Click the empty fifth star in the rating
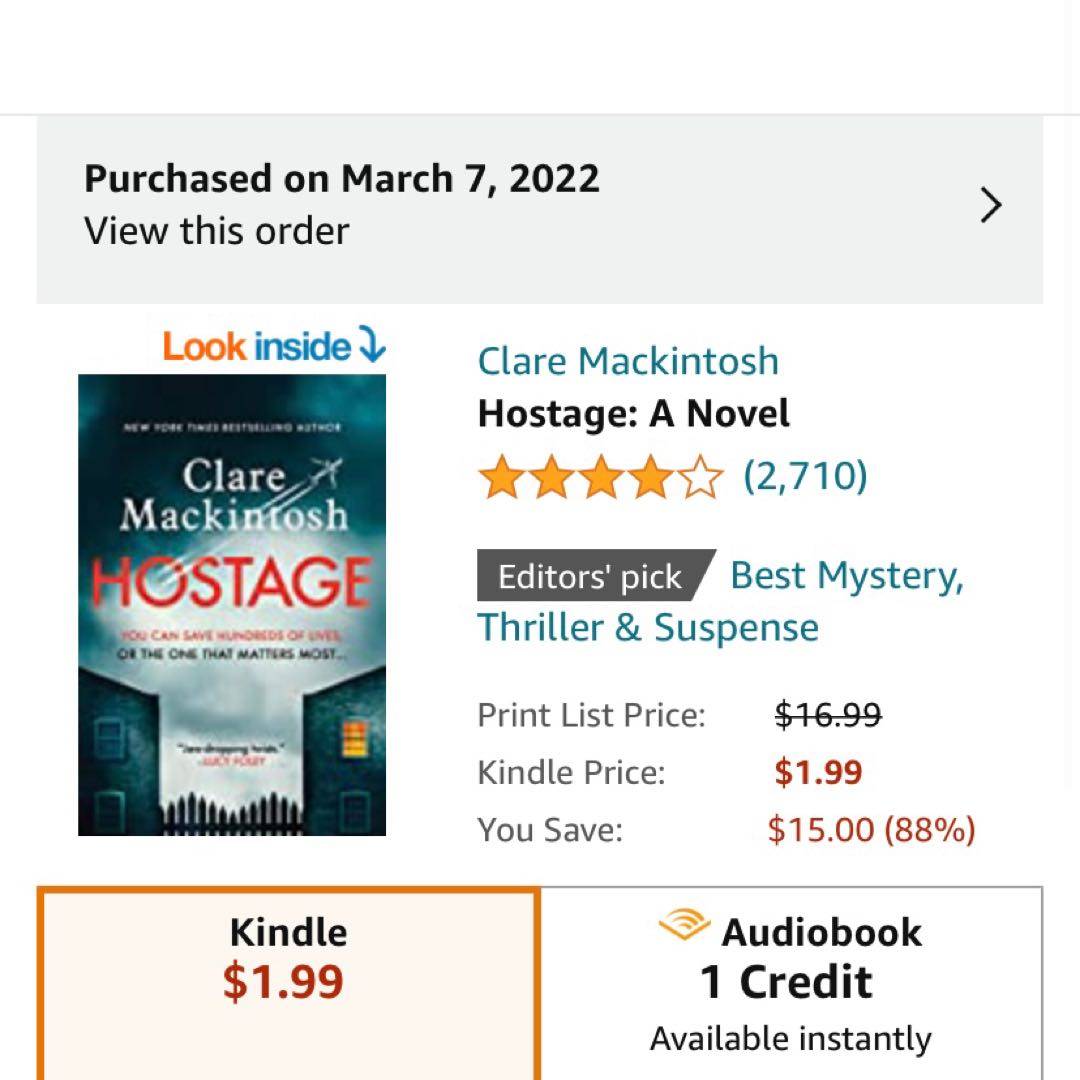1080x1080 pixels. [702, 477]
